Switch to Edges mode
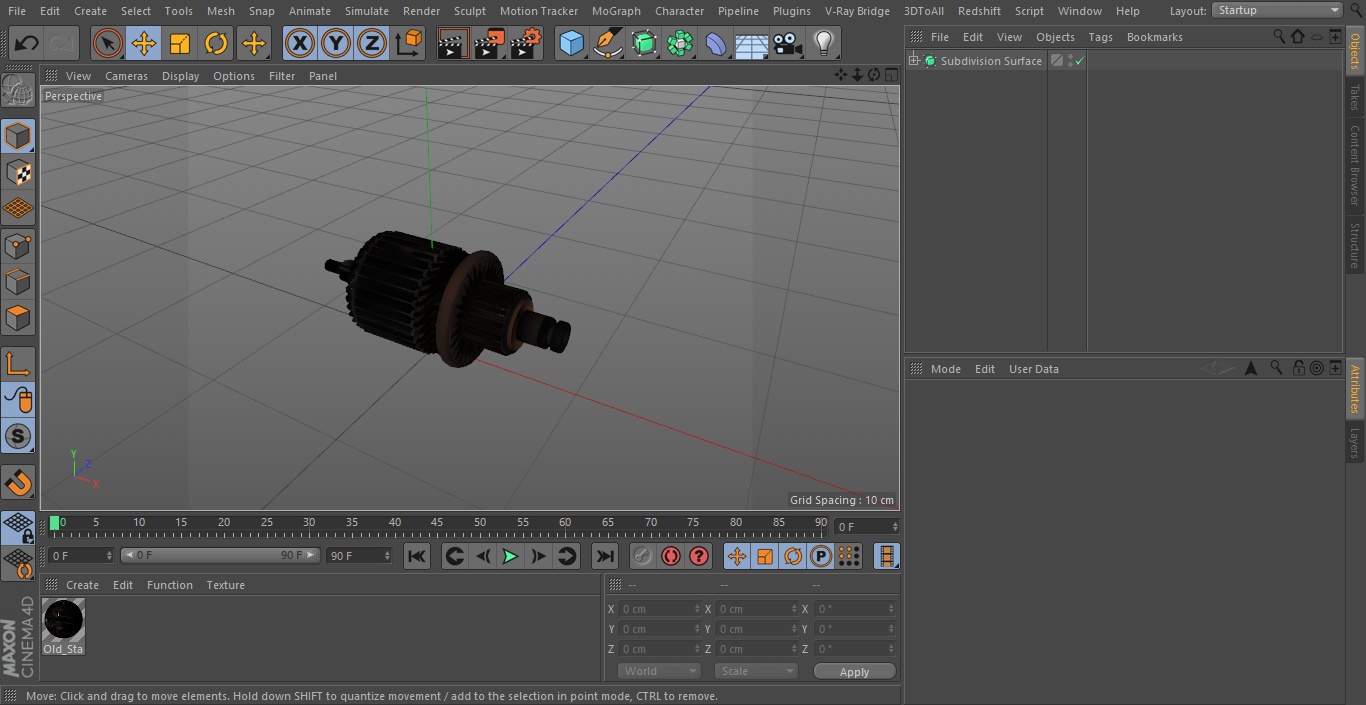Viewport: 1366px width, 705px height. tap(18, 282)
